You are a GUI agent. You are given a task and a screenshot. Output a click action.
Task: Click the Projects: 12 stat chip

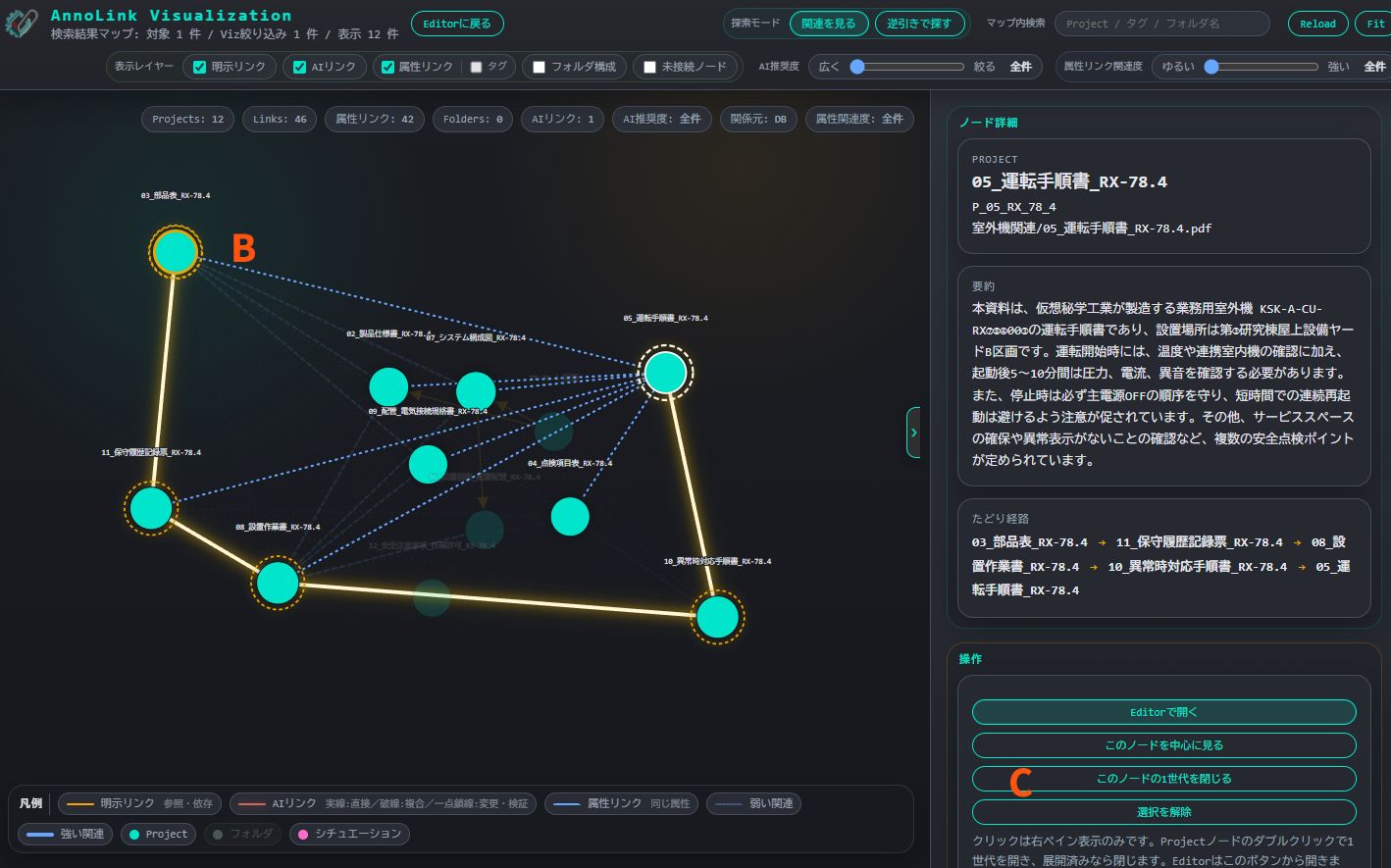click(188, 119)
